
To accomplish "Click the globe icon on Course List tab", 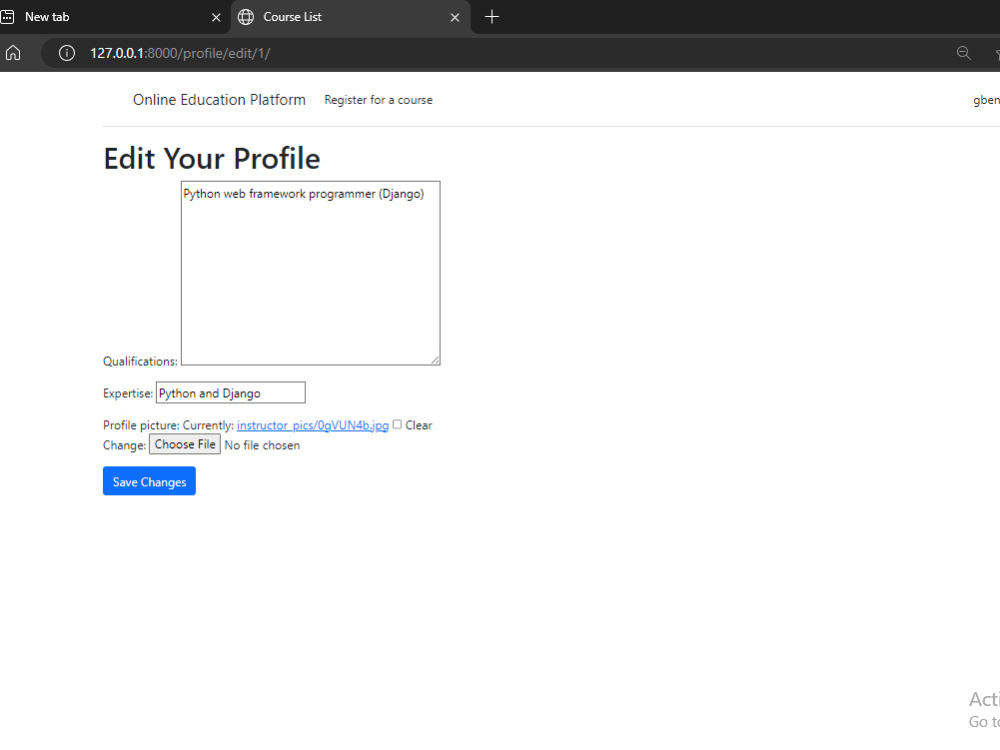I will point(246,17).
